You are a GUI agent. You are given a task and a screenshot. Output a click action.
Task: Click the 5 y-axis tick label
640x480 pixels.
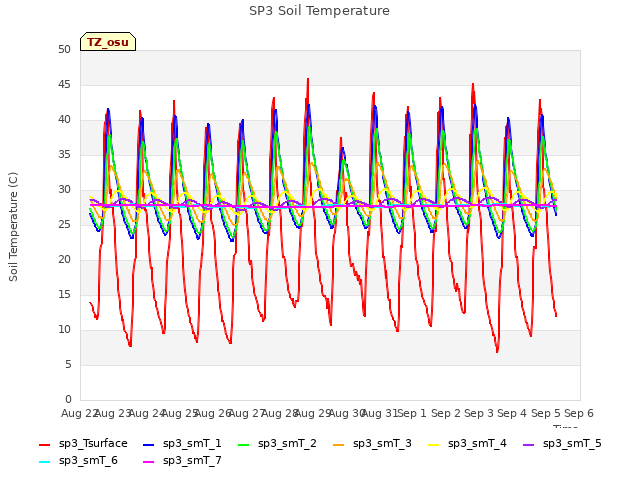[x=68, y=364]
